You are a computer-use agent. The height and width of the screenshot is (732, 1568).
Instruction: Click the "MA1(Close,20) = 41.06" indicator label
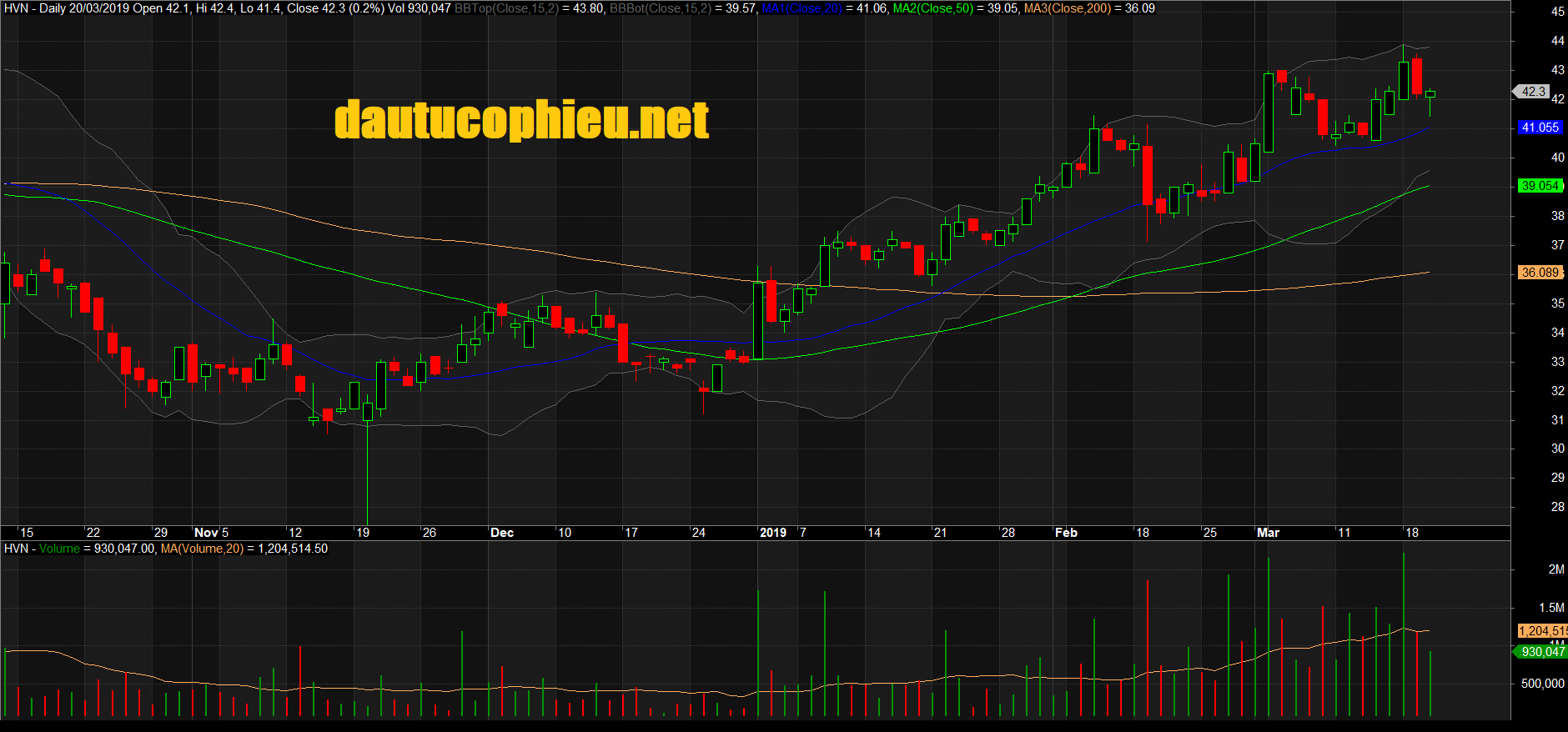[825, 8]
